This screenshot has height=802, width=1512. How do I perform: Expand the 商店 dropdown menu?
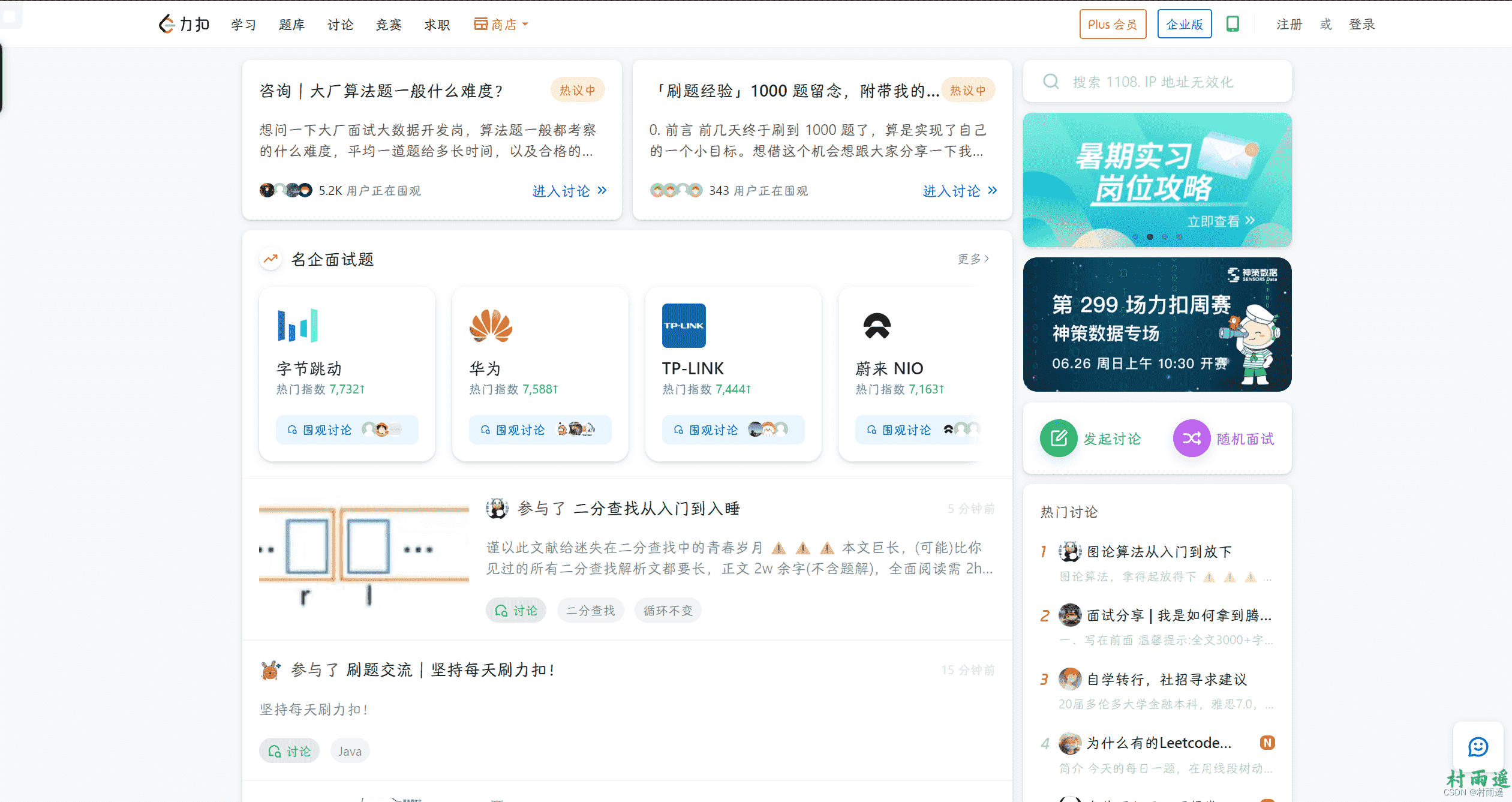pos(501,25)
